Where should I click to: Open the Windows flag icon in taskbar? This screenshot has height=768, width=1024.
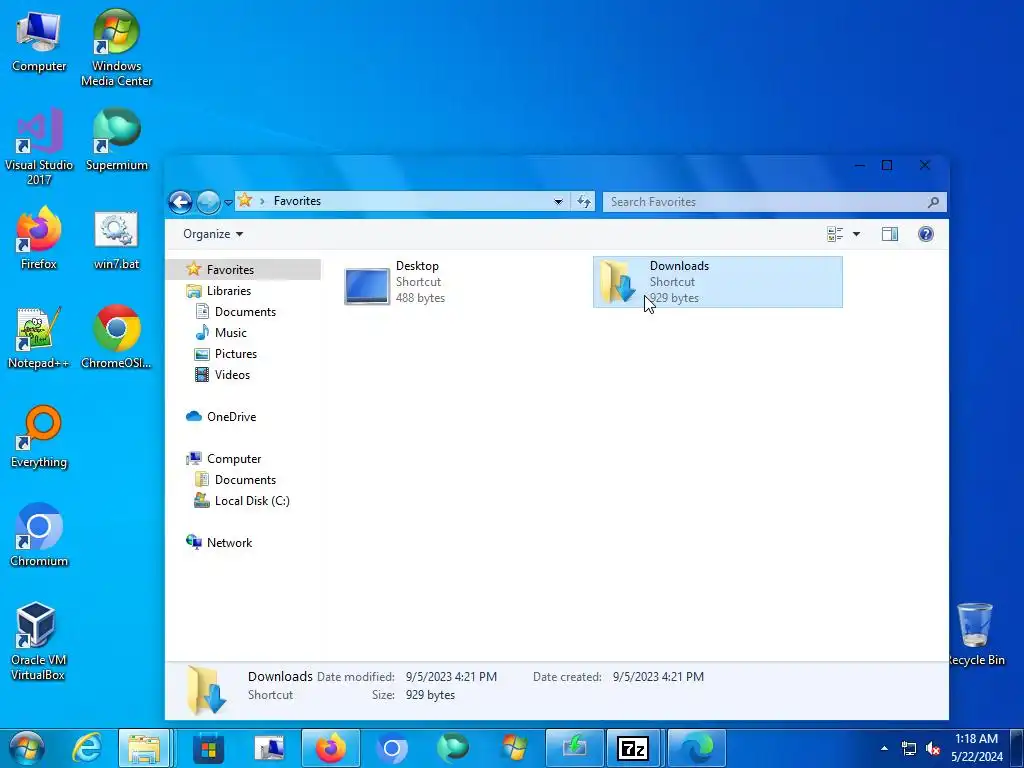click(513, 748)
